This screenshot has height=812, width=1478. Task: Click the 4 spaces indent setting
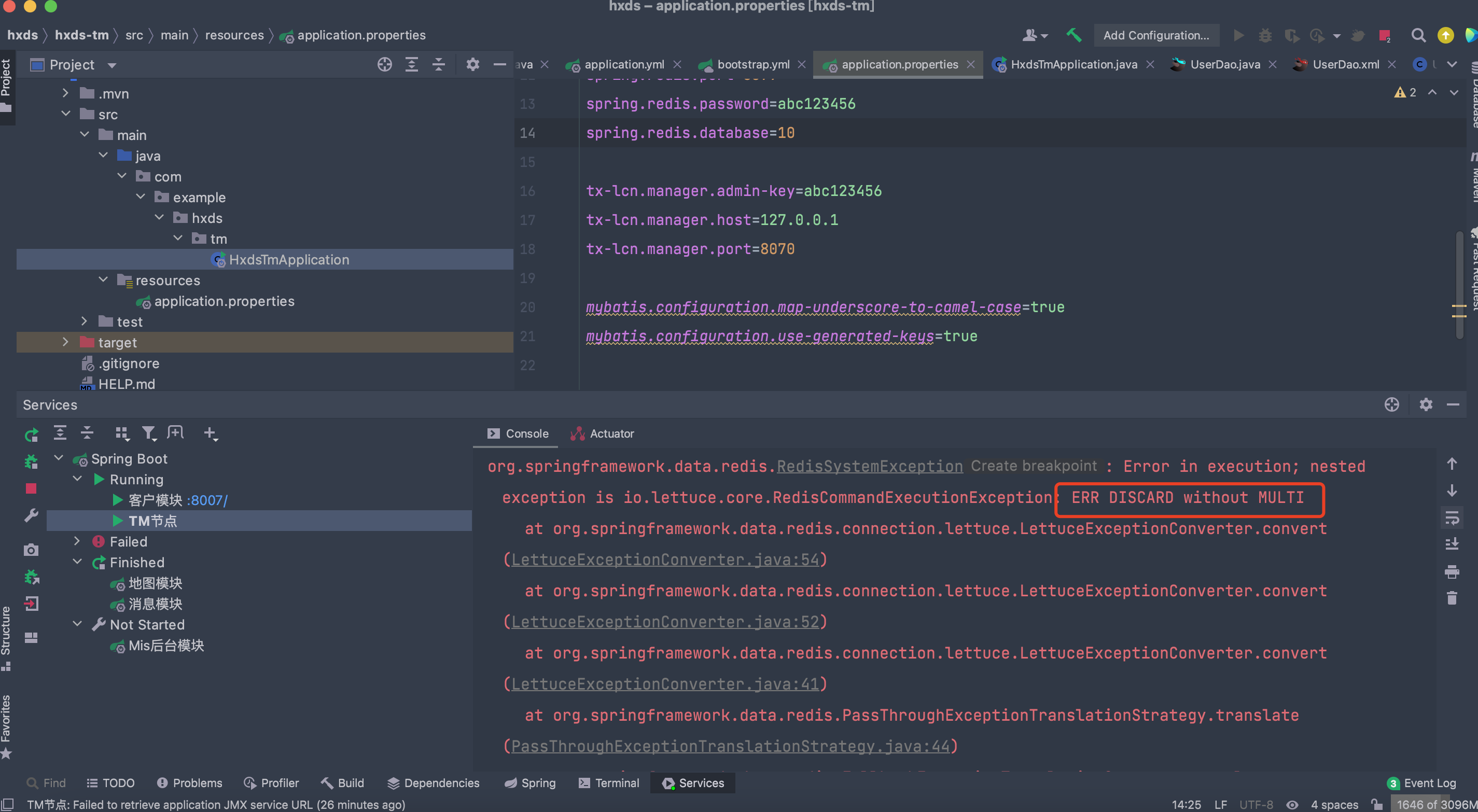1334,804
